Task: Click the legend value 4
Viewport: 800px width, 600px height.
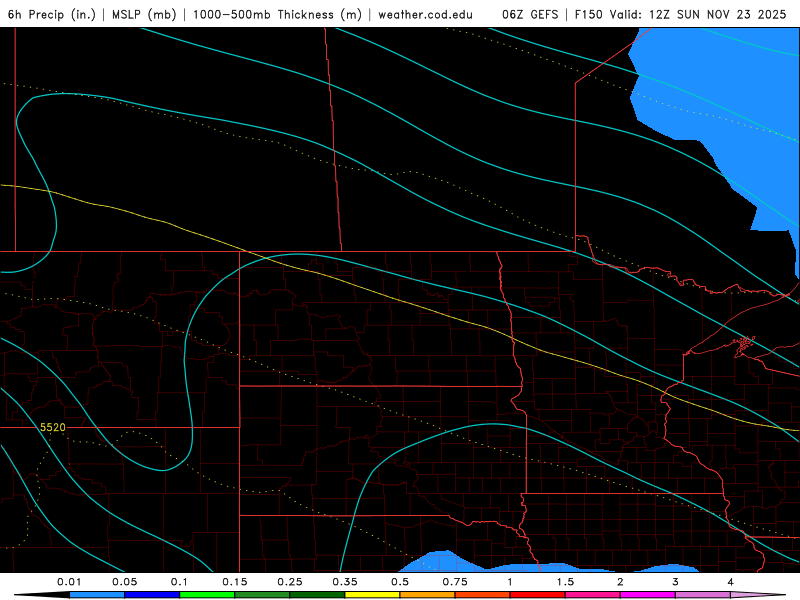Action: click(731, 582)
